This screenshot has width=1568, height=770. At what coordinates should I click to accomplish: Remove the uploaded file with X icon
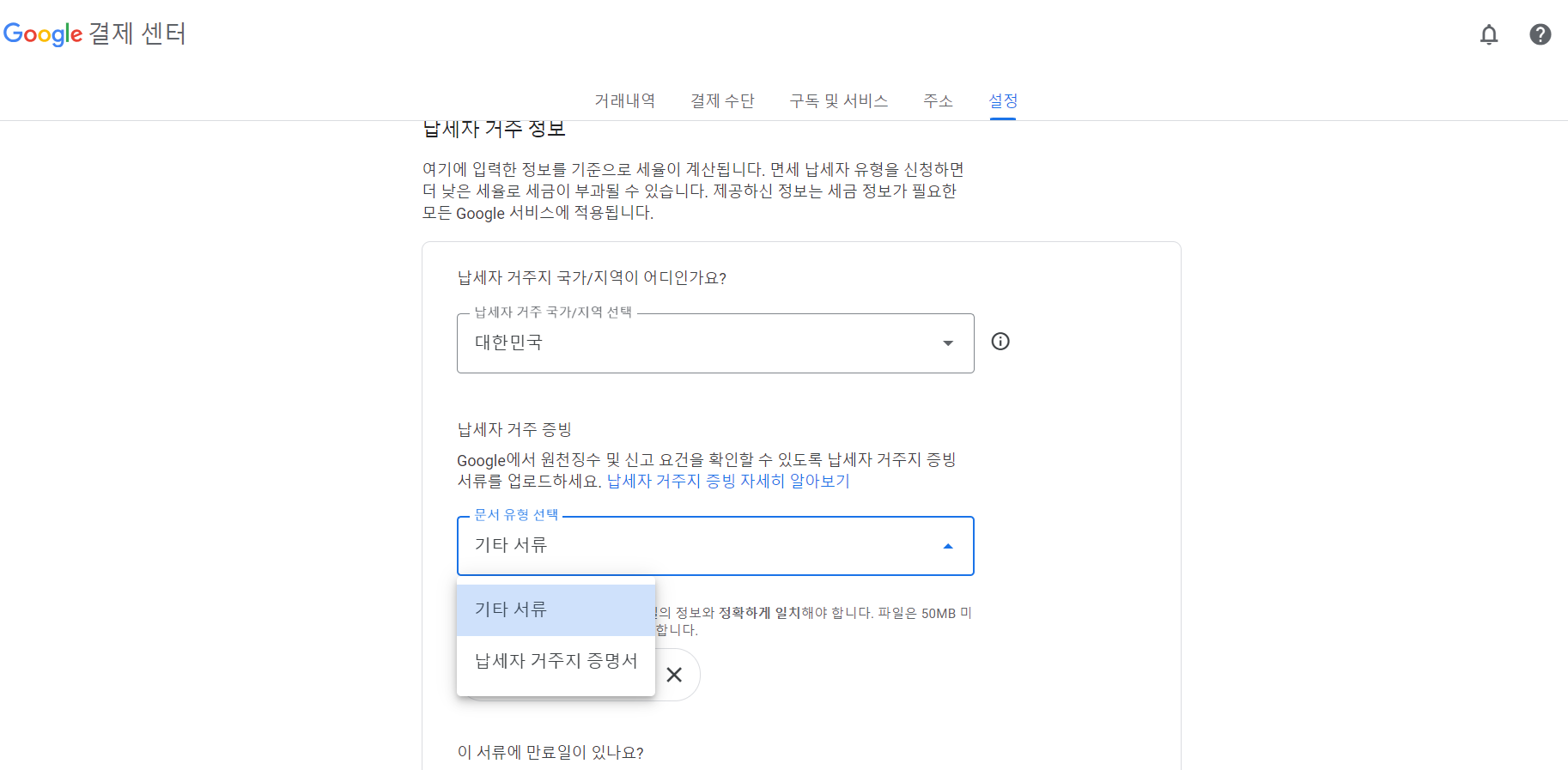(674, 675)
